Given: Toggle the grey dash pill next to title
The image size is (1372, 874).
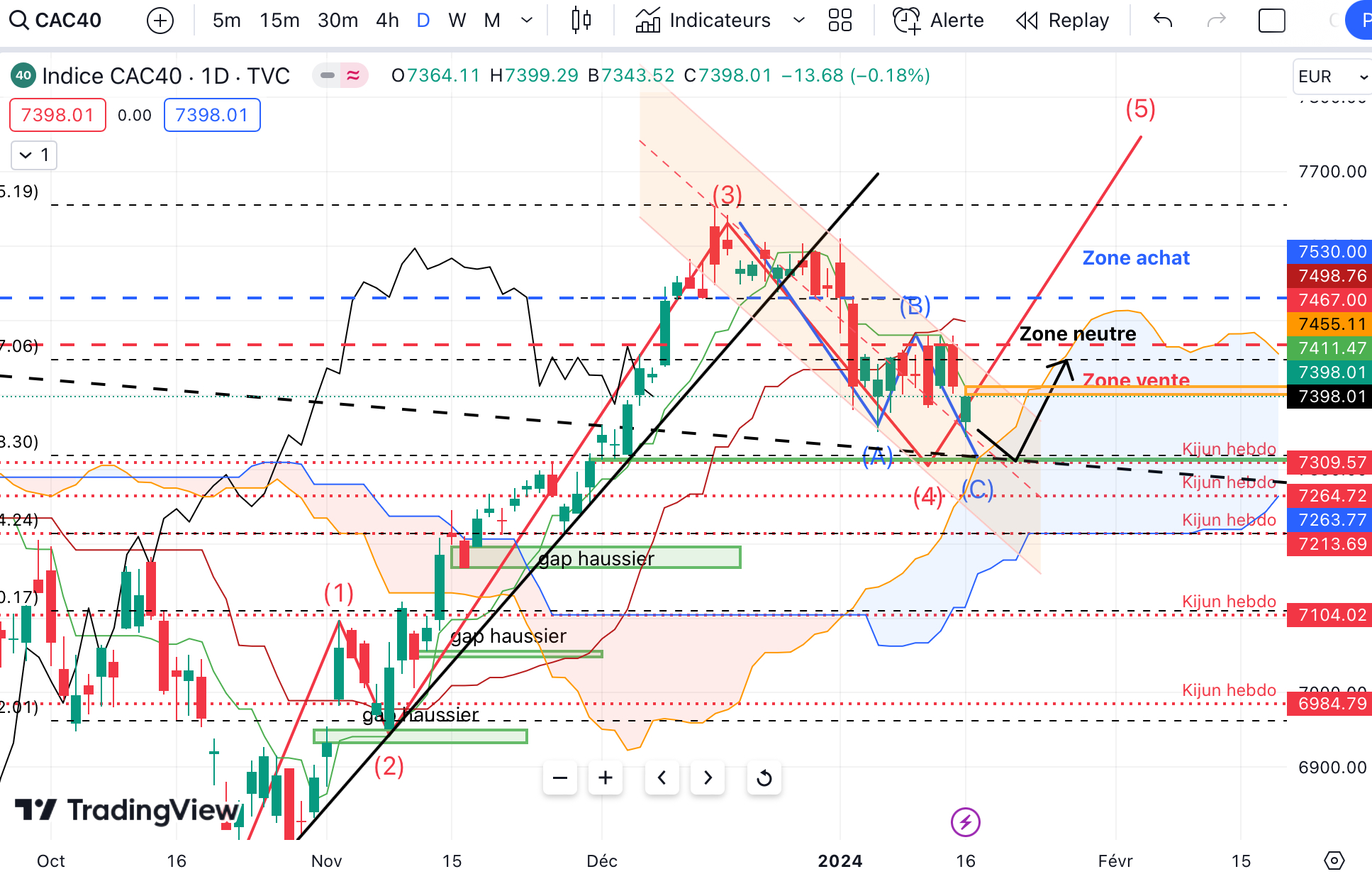Looking at the screenshot, I should point(327,75).
